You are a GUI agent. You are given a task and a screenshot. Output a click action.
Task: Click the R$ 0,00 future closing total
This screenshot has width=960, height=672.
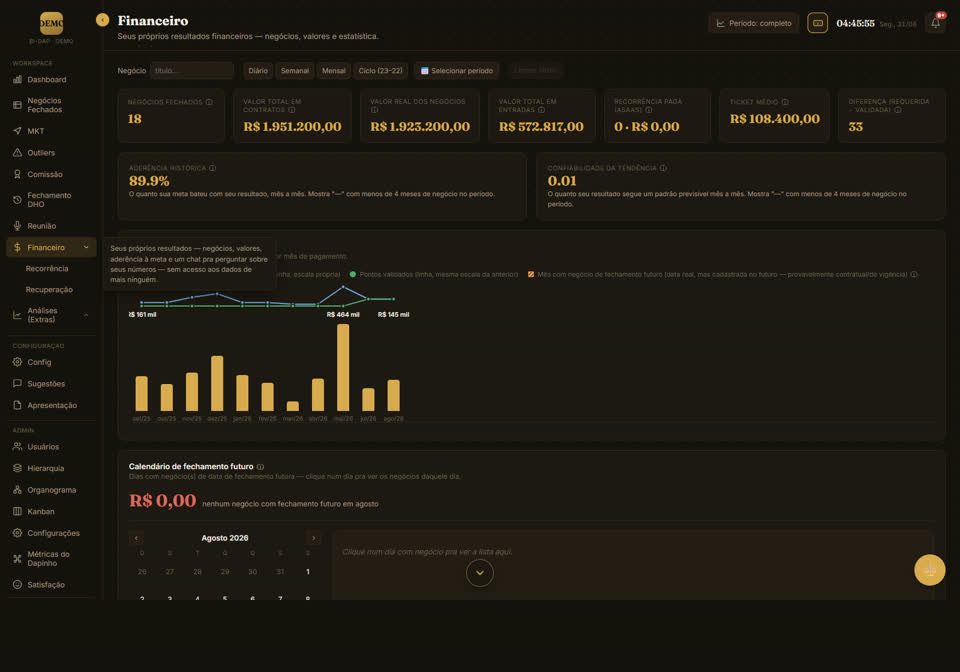coord(162,501)
